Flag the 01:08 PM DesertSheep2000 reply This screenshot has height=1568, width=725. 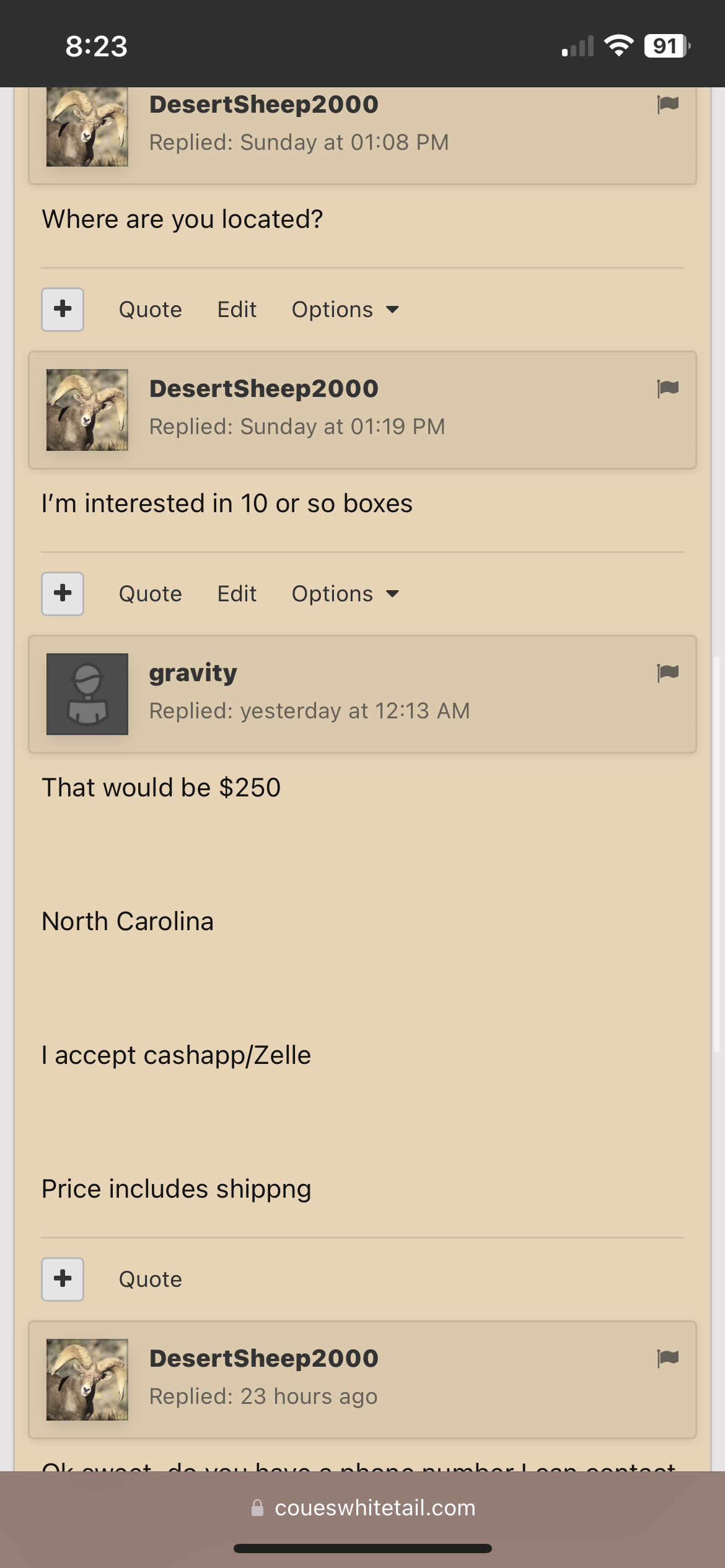[x=667, y=105]
